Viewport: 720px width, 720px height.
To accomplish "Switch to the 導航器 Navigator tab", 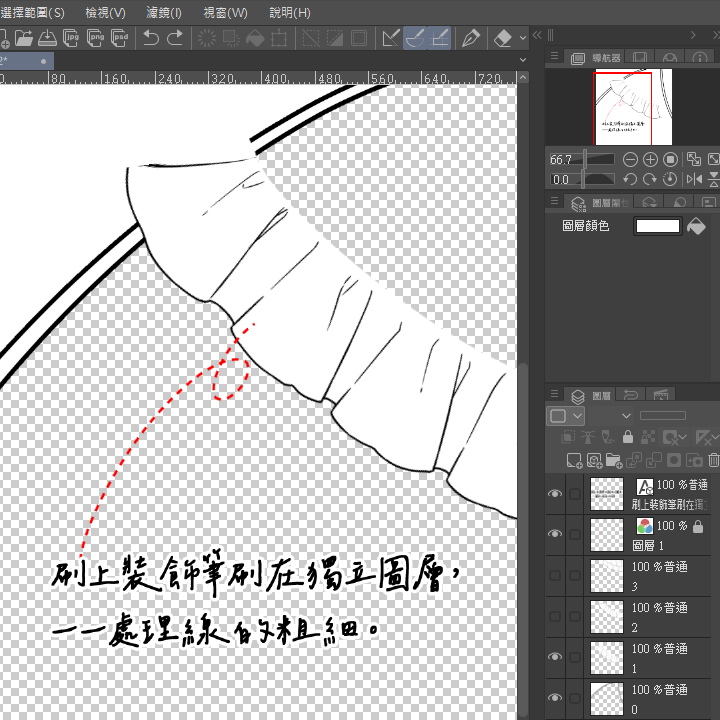I will click(x=595, y=58).
